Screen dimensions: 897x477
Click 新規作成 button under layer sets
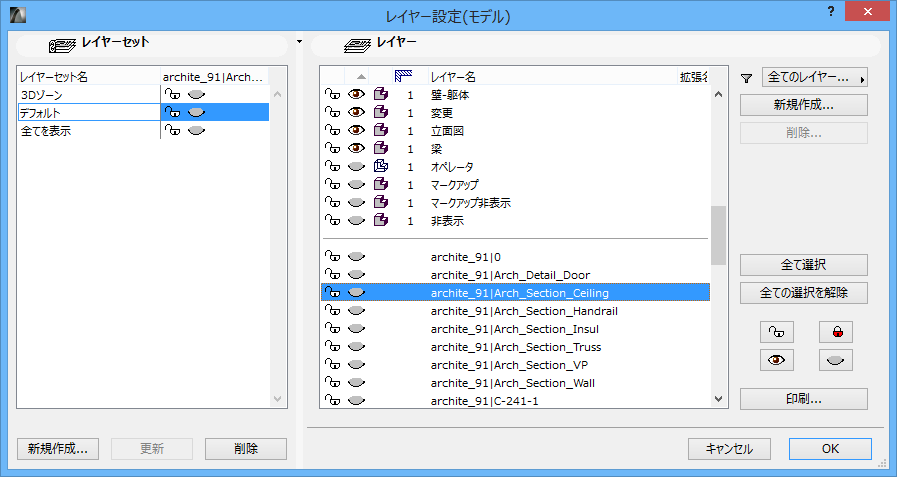(58, 449)
